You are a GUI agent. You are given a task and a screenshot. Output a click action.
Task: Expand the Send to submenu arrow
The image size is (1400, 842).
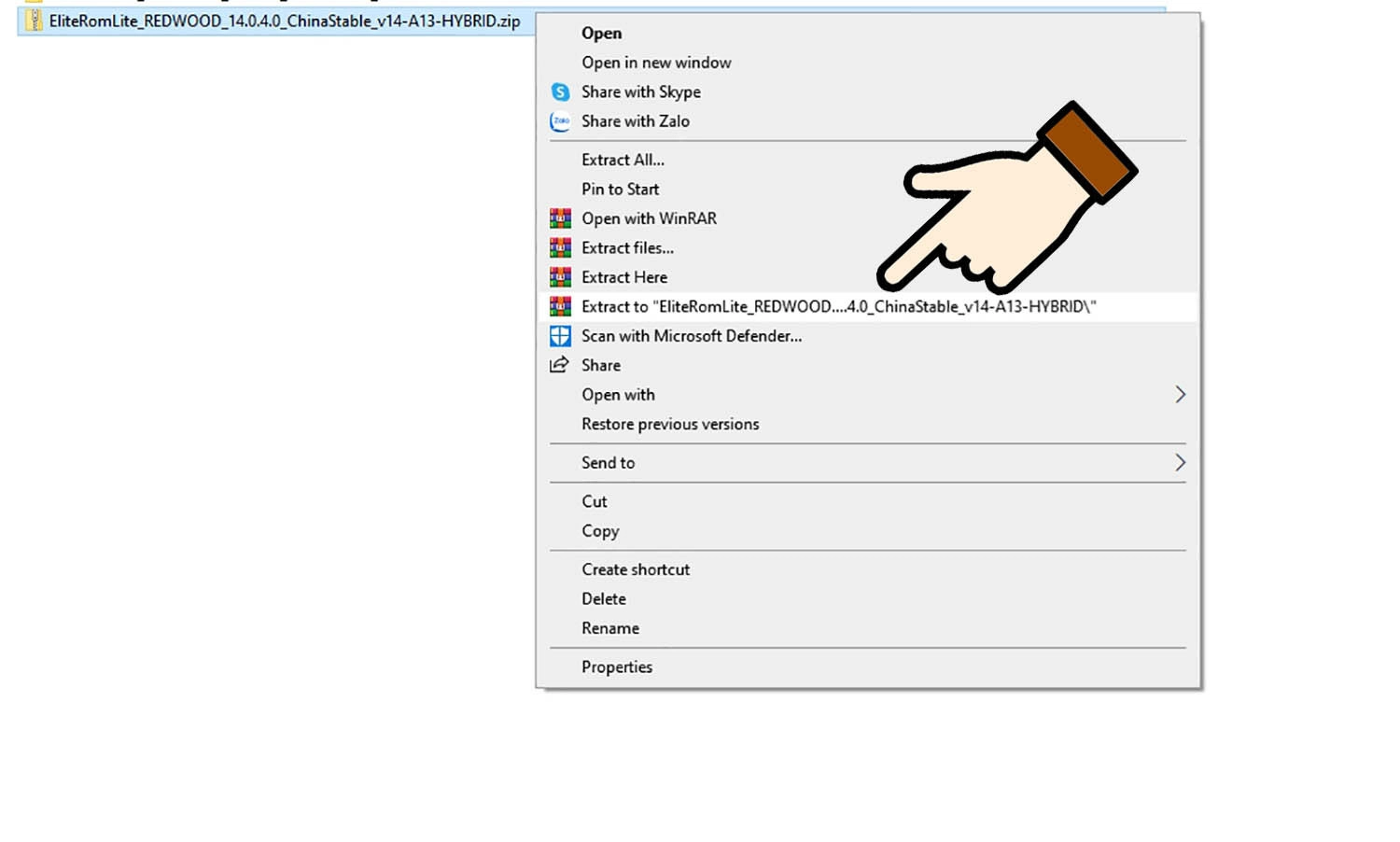coord(1180,463)
